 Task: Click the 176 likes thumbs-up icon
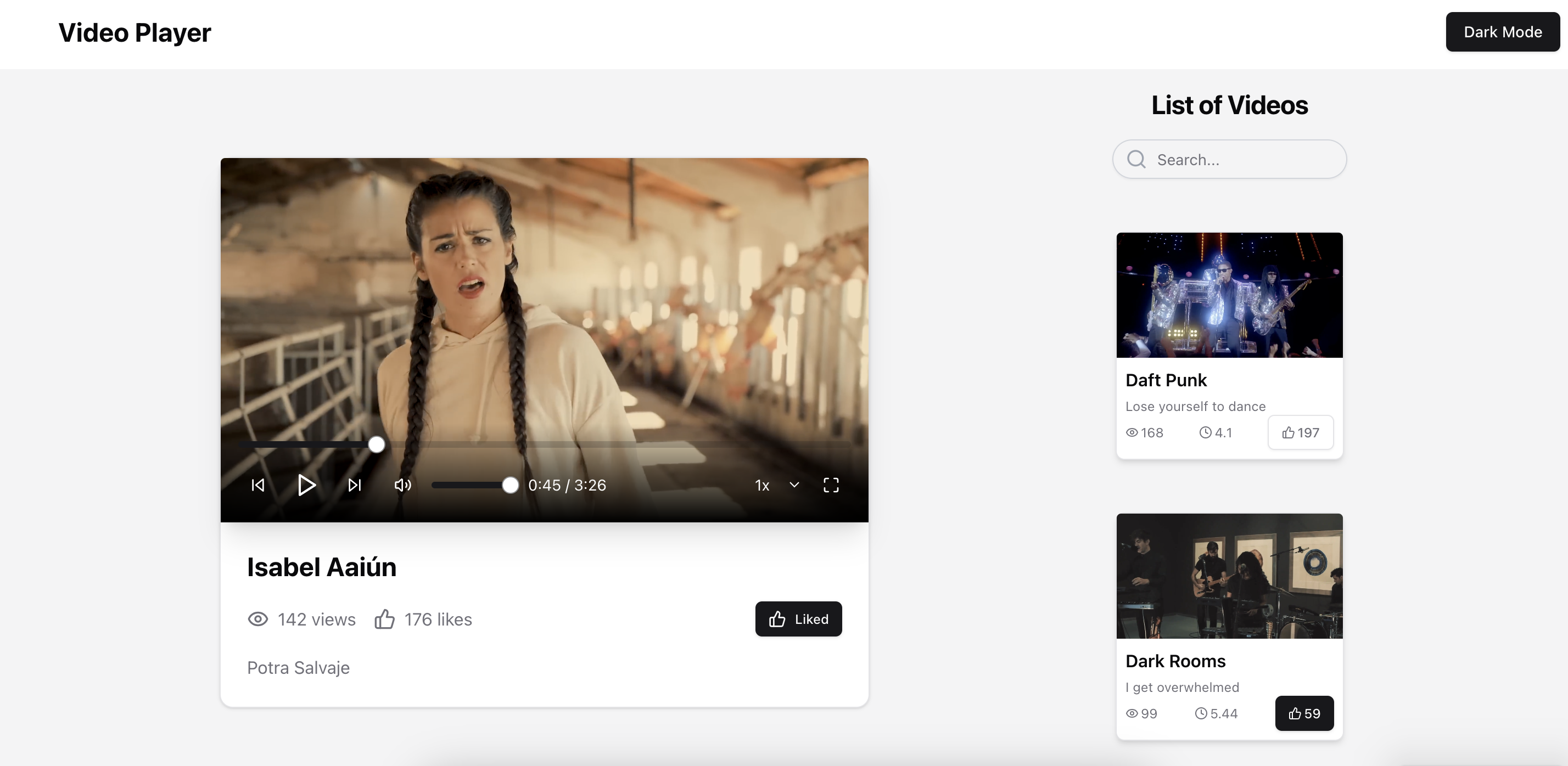[384, 619]
